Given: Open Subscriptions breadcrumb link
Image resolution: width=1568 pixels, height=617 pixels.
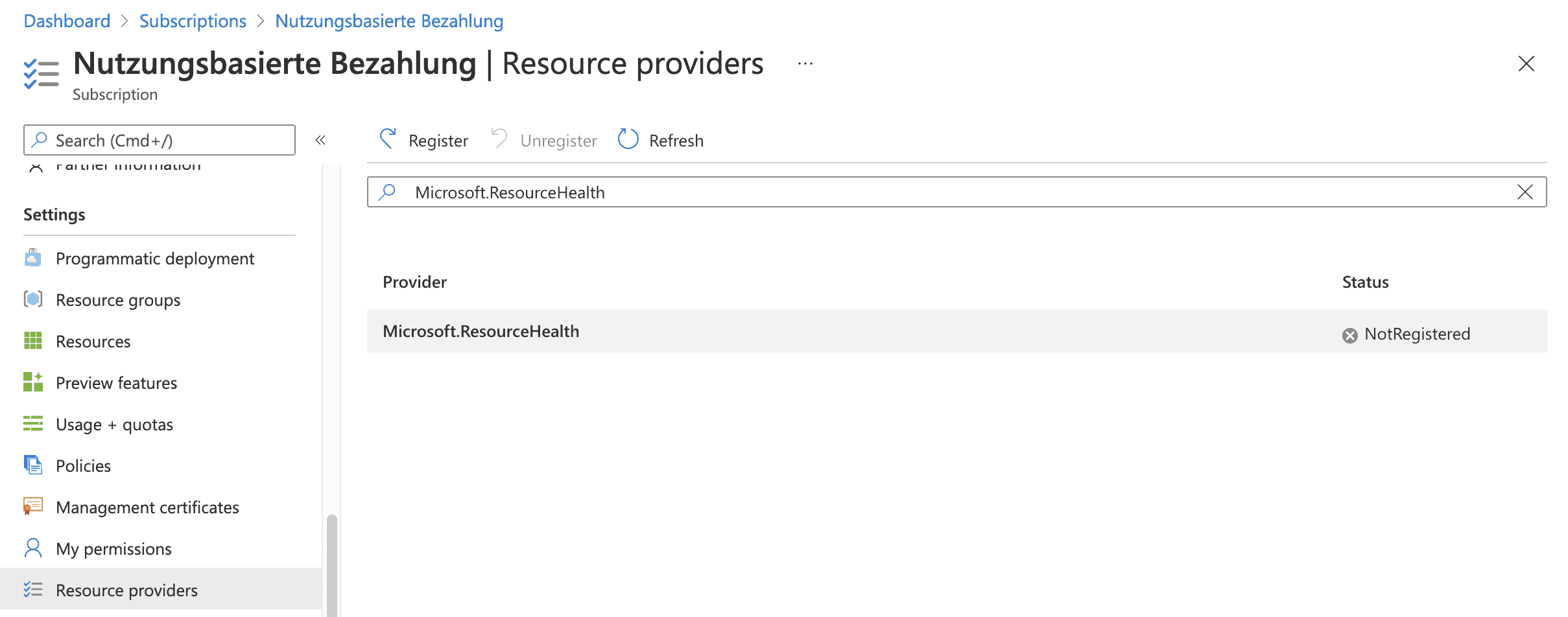Looking at the screenshot, I should point(193,21).
